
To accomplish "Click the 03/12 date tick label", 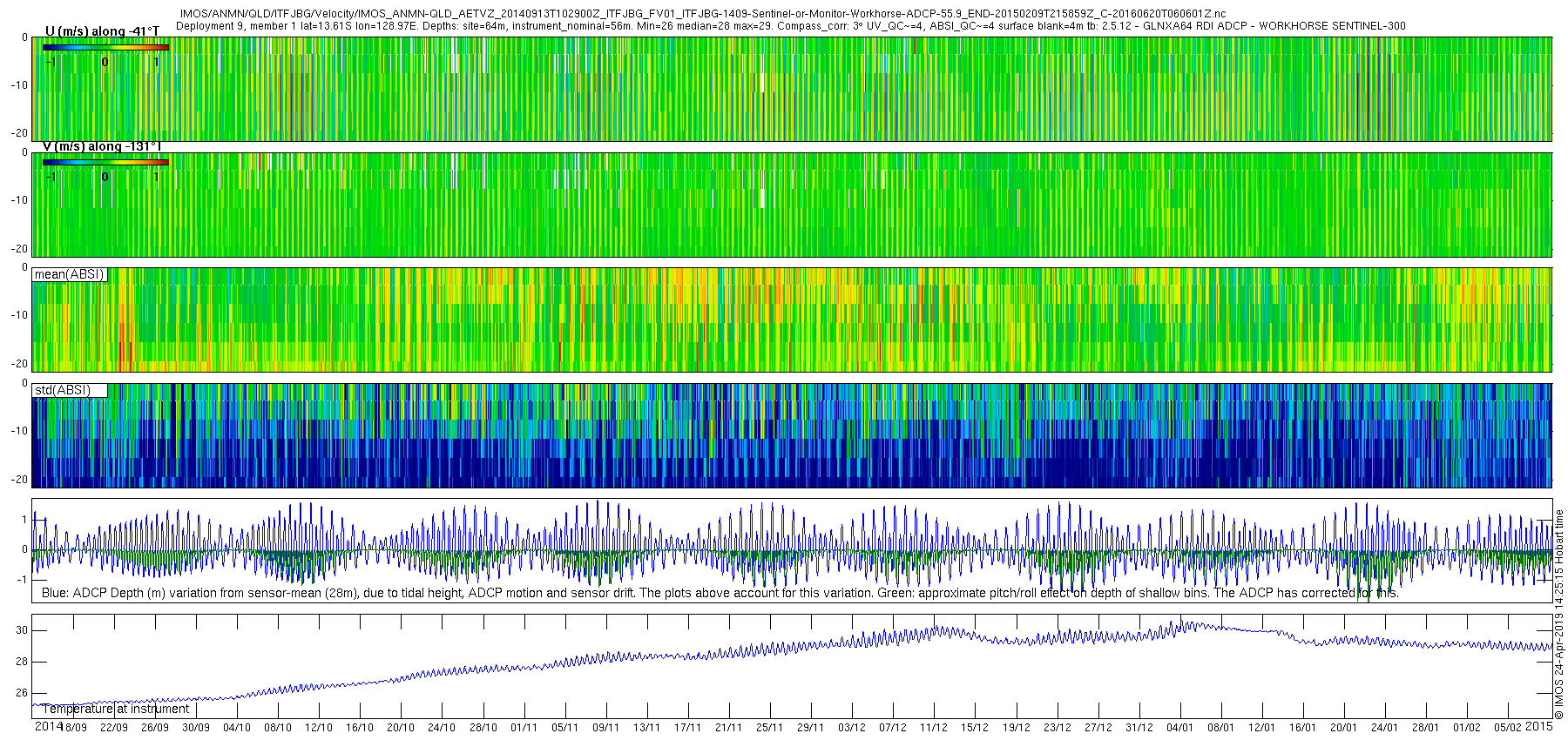I will click(x=852, y=728).
